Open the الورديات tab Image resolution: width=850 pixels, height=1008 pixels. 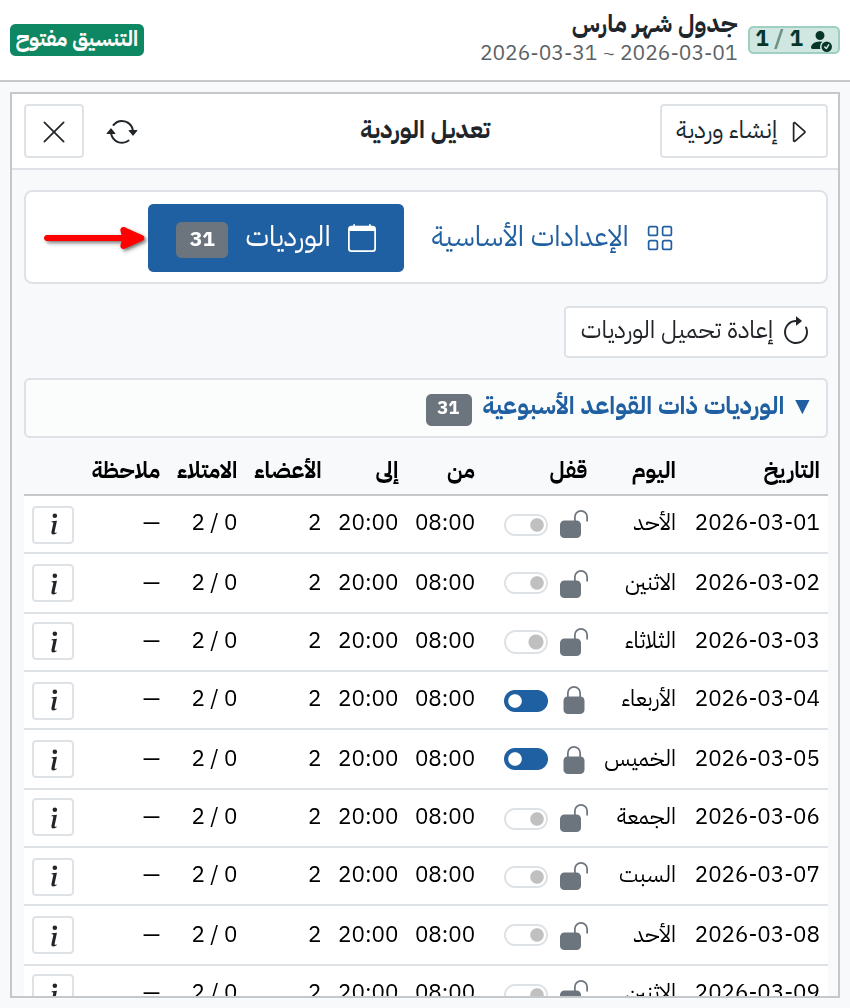tap(276, 238)
